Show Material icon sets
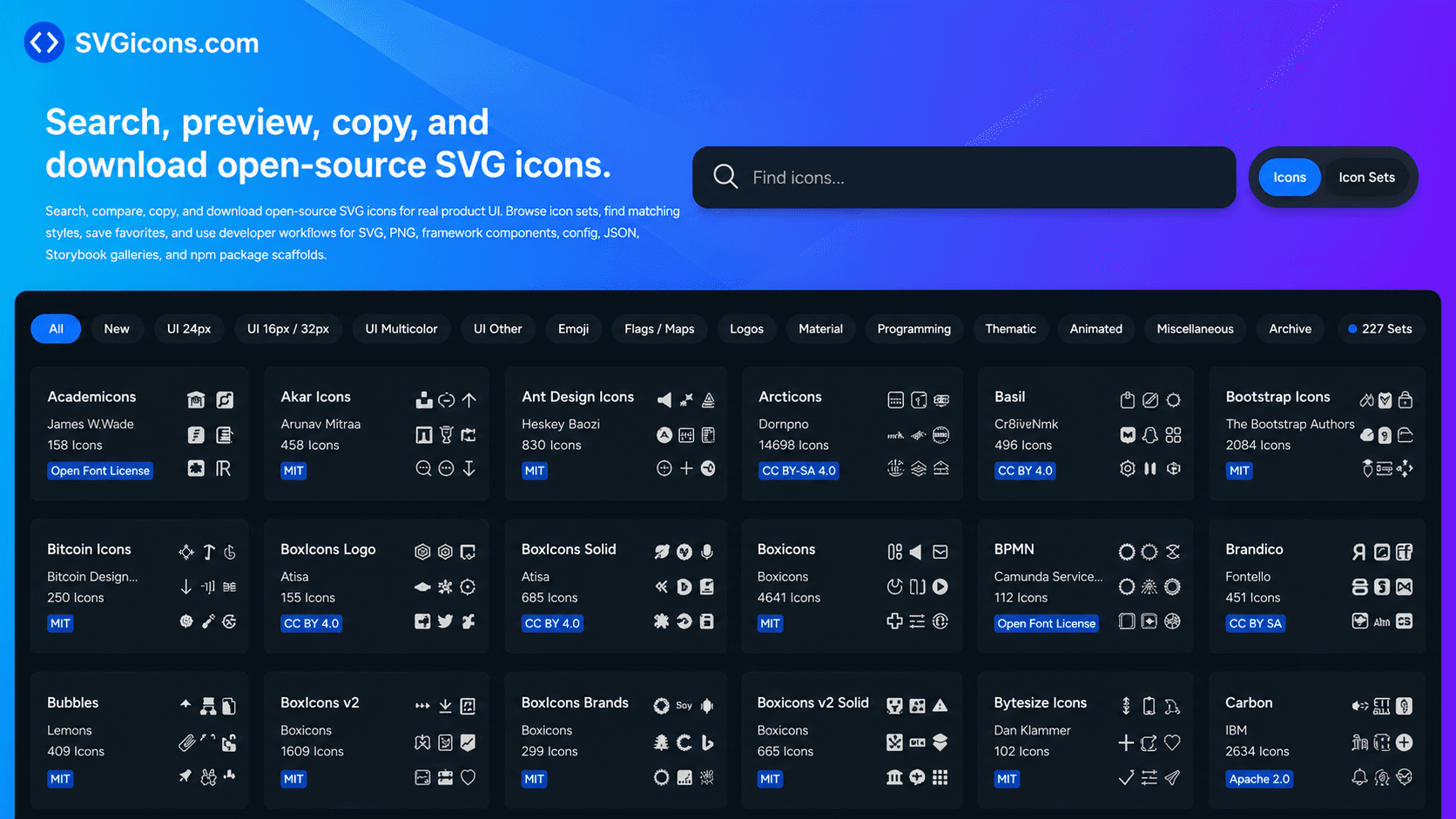 pyautogui.click(x=820, y=329)
